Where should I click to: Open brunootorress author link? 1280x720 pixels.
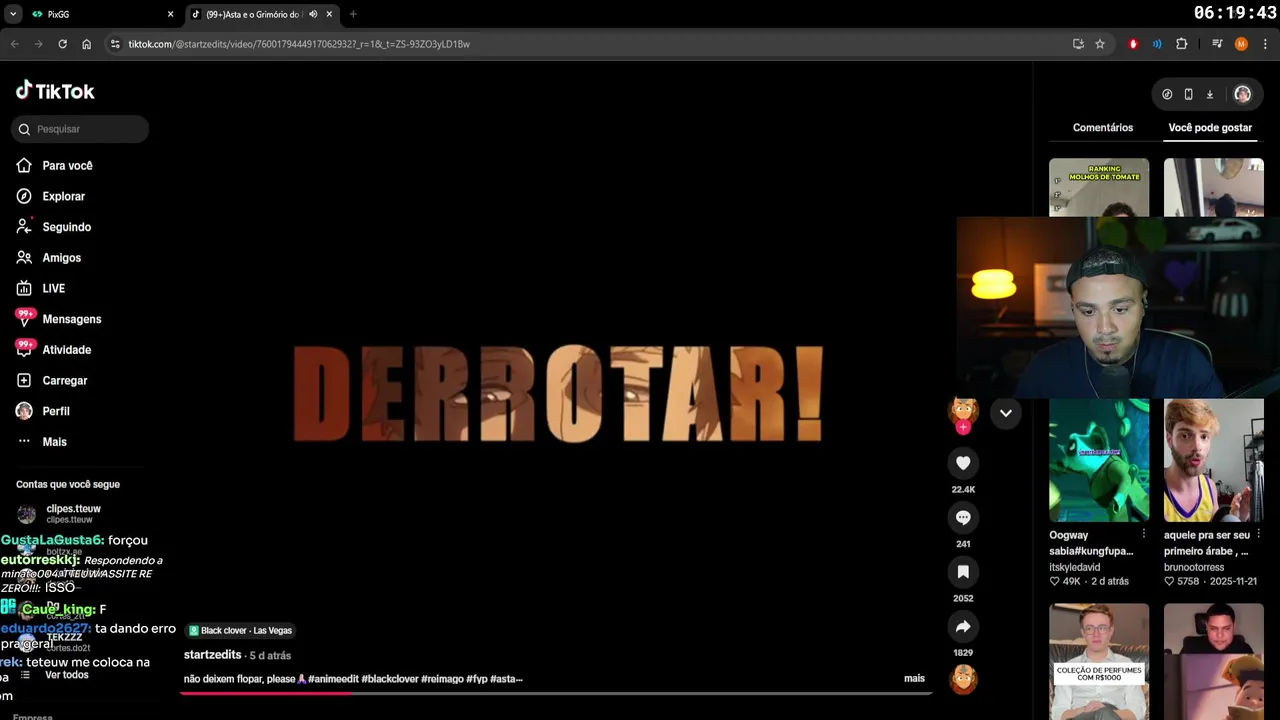pos(1194,567)
